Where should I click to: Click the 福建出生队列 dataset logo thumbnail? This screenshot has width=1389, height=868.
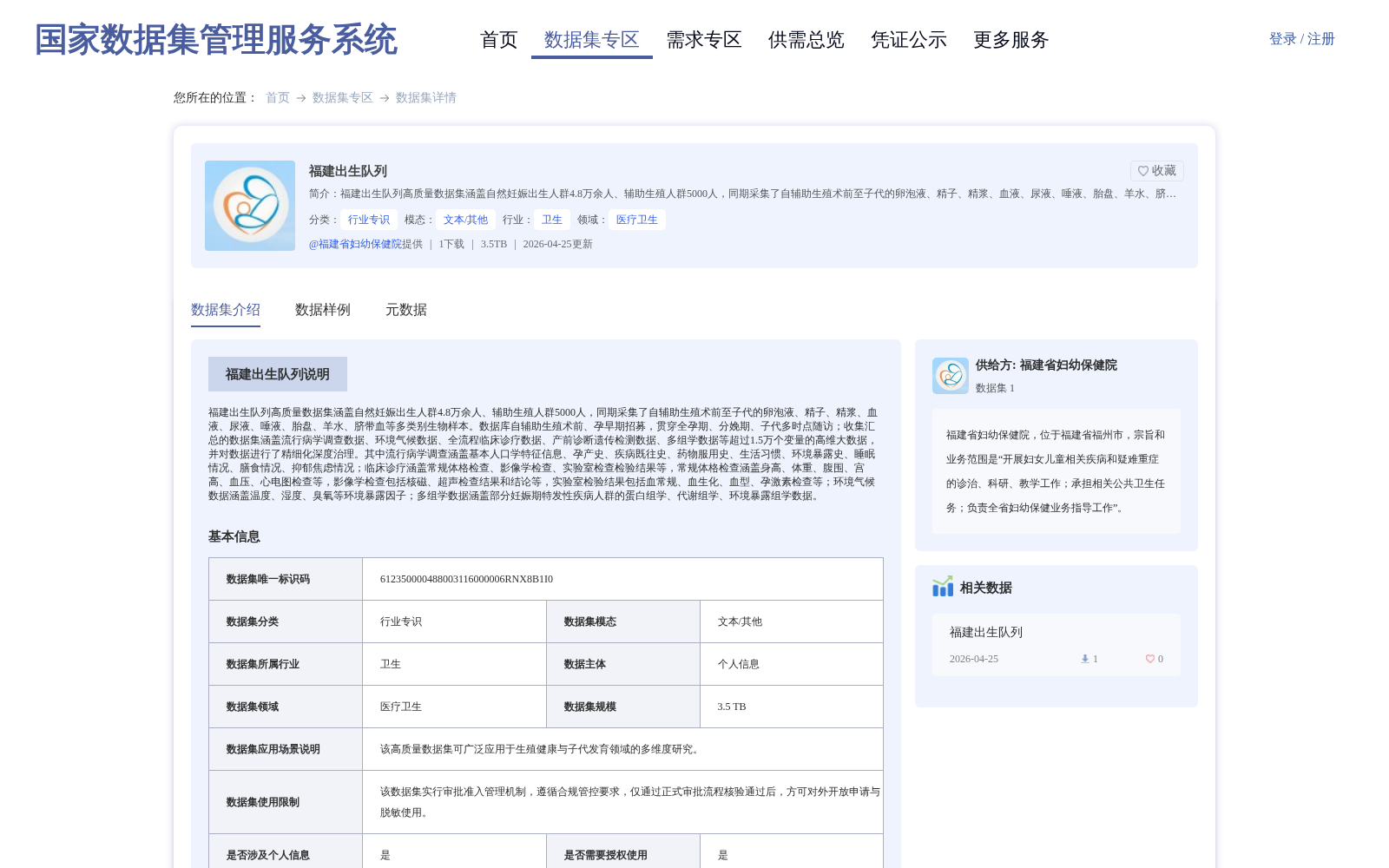tap(250, 206)
